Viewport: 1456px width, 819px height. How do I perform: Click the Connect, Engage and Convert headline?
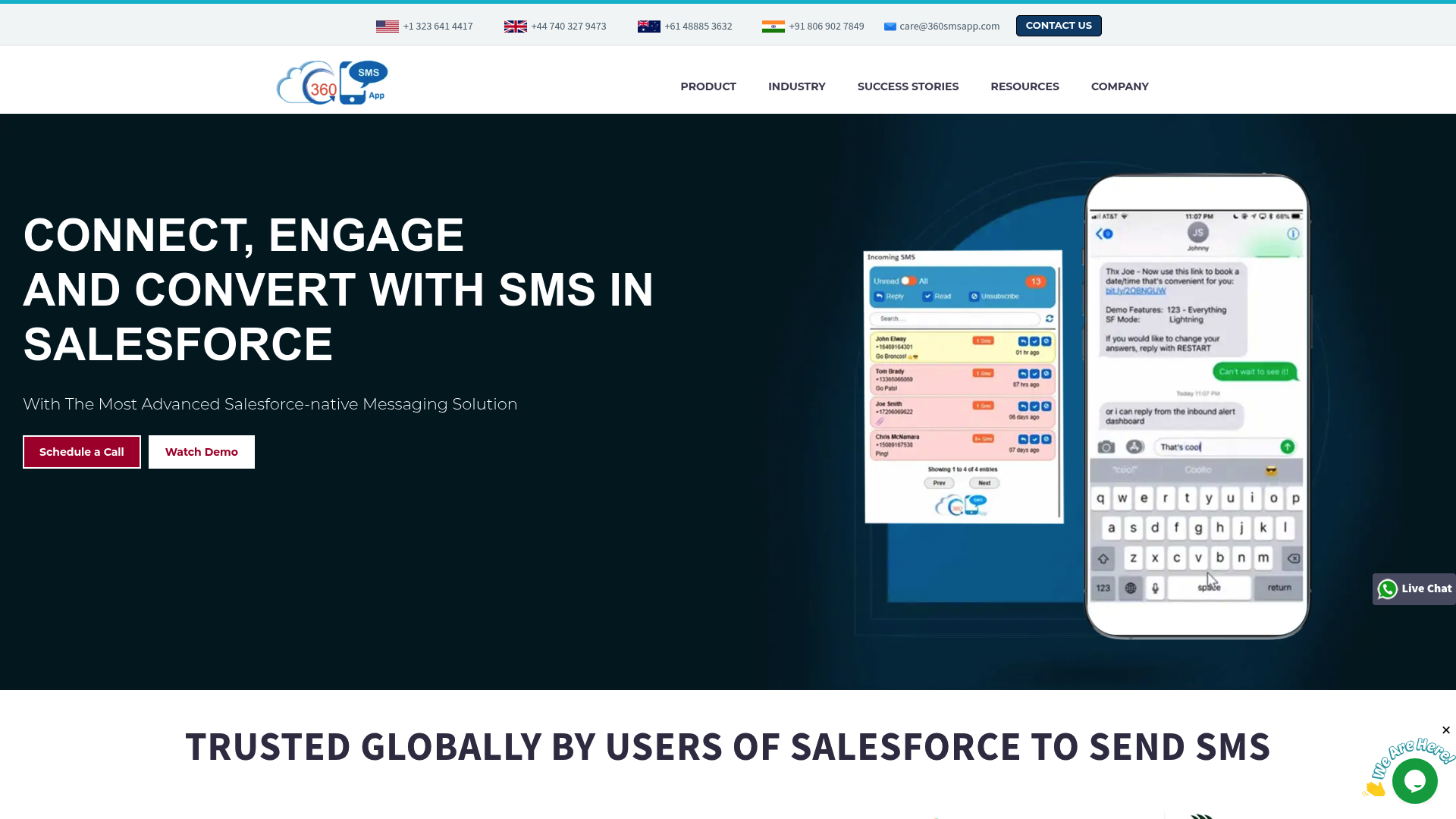coord(338,290)
